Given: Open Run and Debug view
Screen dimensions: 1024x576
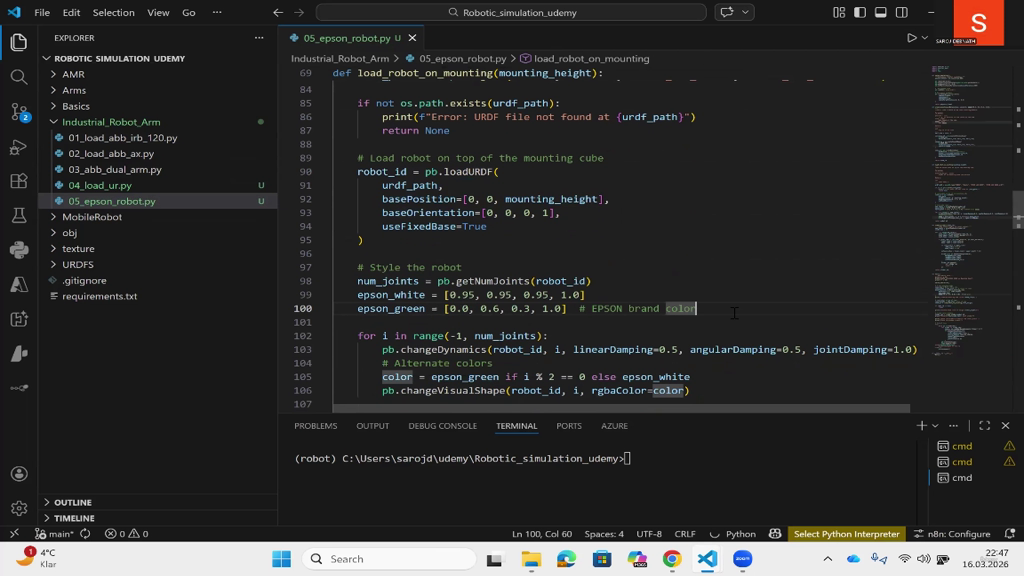Looking at the screenshot, I should coord(19,147).
